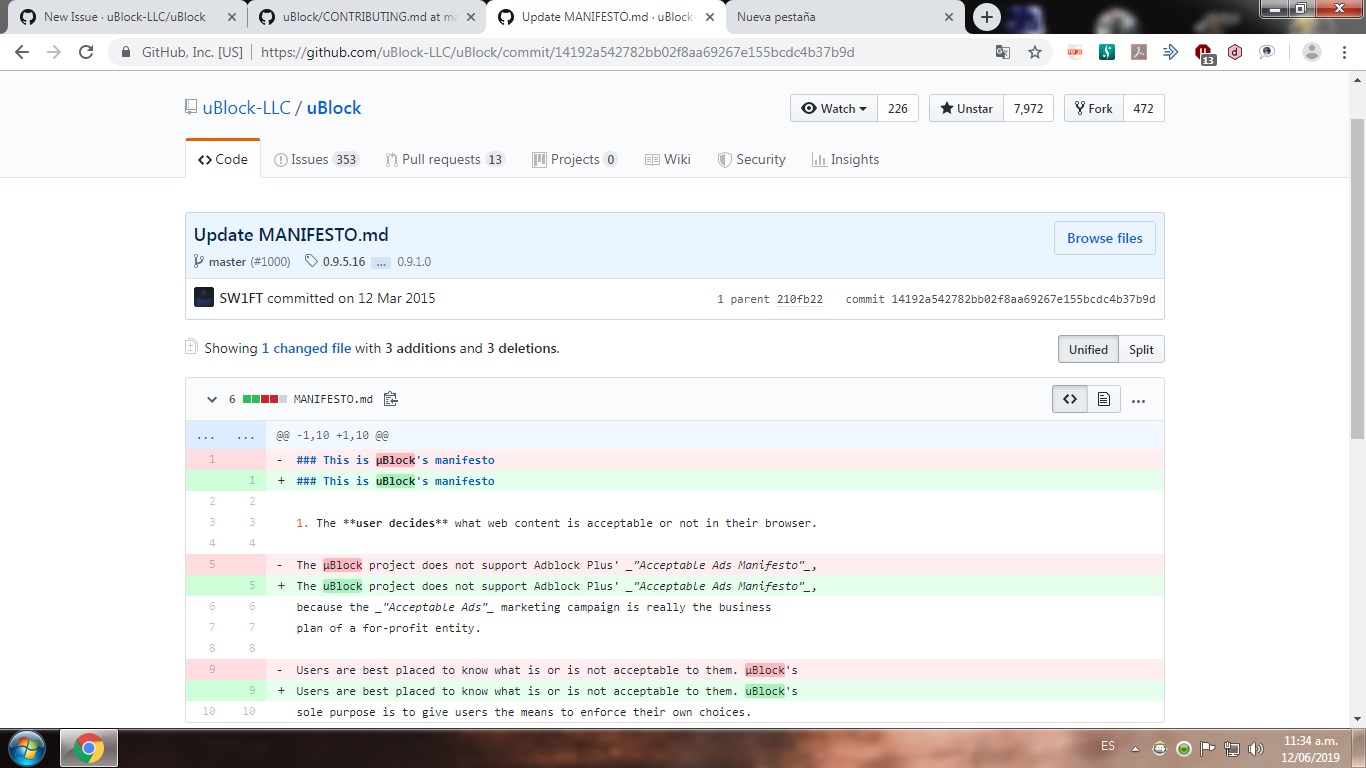Click the changed-file icon near Showing 1 changed file
The height and width of the screenshot is (768, 1366).
pos(190,348)
